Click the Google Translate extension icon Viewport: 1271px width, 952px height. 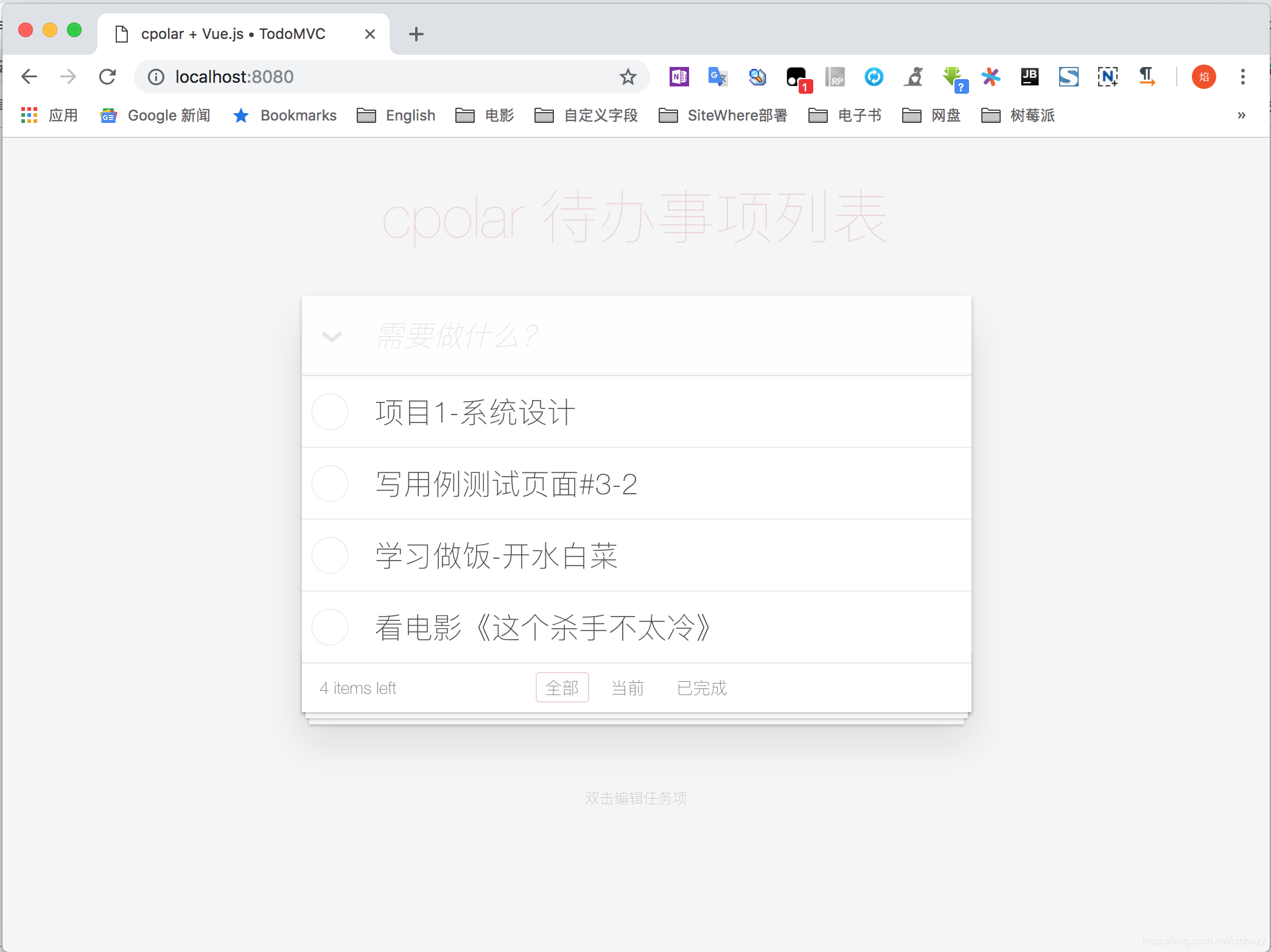(x=717, y=78)
